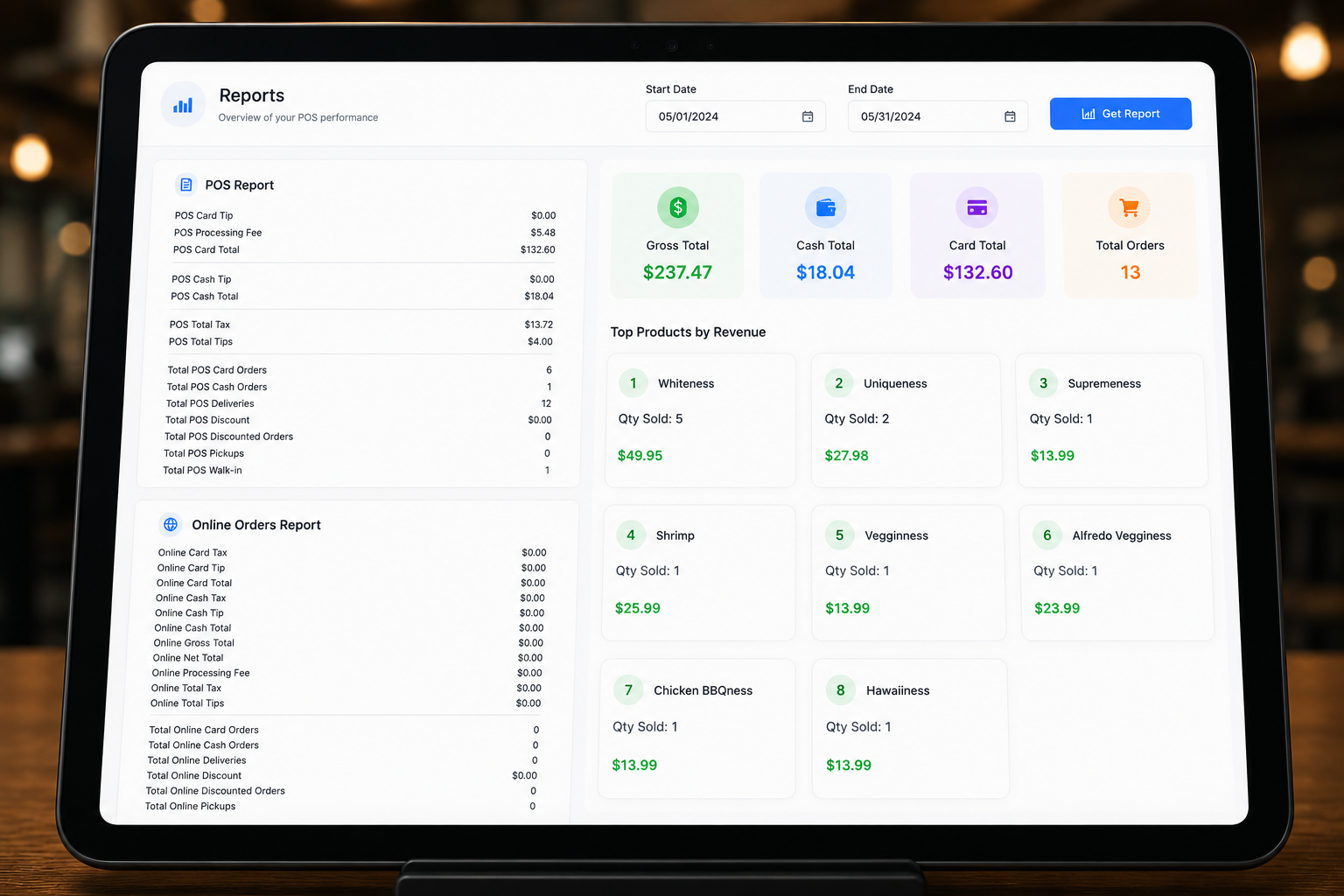This screenshot has height=896, width=1344.
Task: Click Qty Sold: 5 on Whiteness card
Action: [651, 419]
